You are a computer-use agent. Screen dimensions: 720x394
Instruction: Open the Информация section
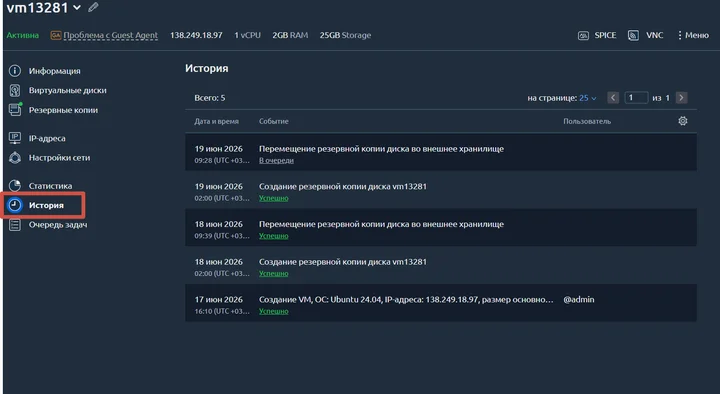pyautogui.click(x=54, y=71)
